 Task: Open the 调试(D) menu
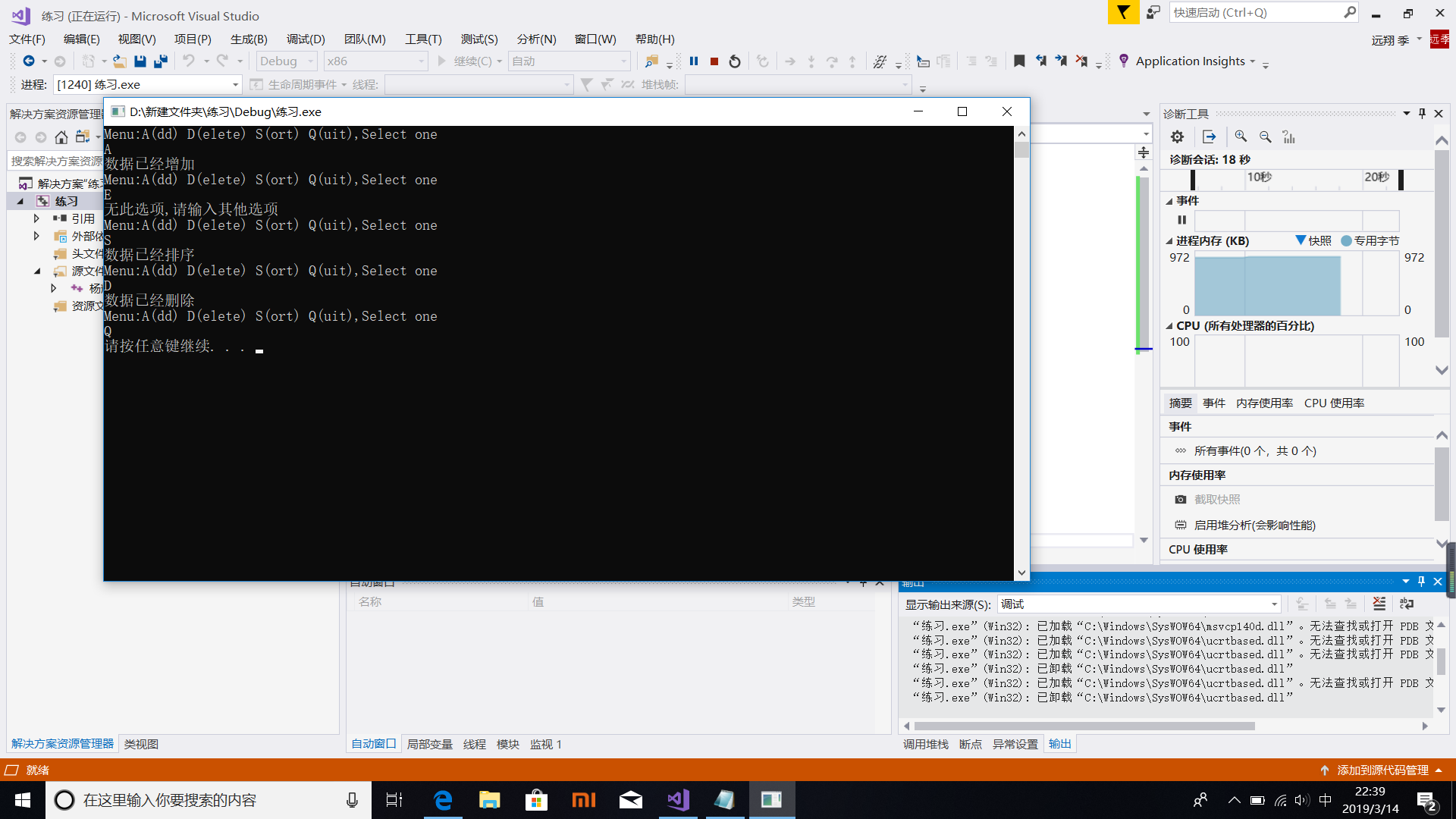[305, 39]
